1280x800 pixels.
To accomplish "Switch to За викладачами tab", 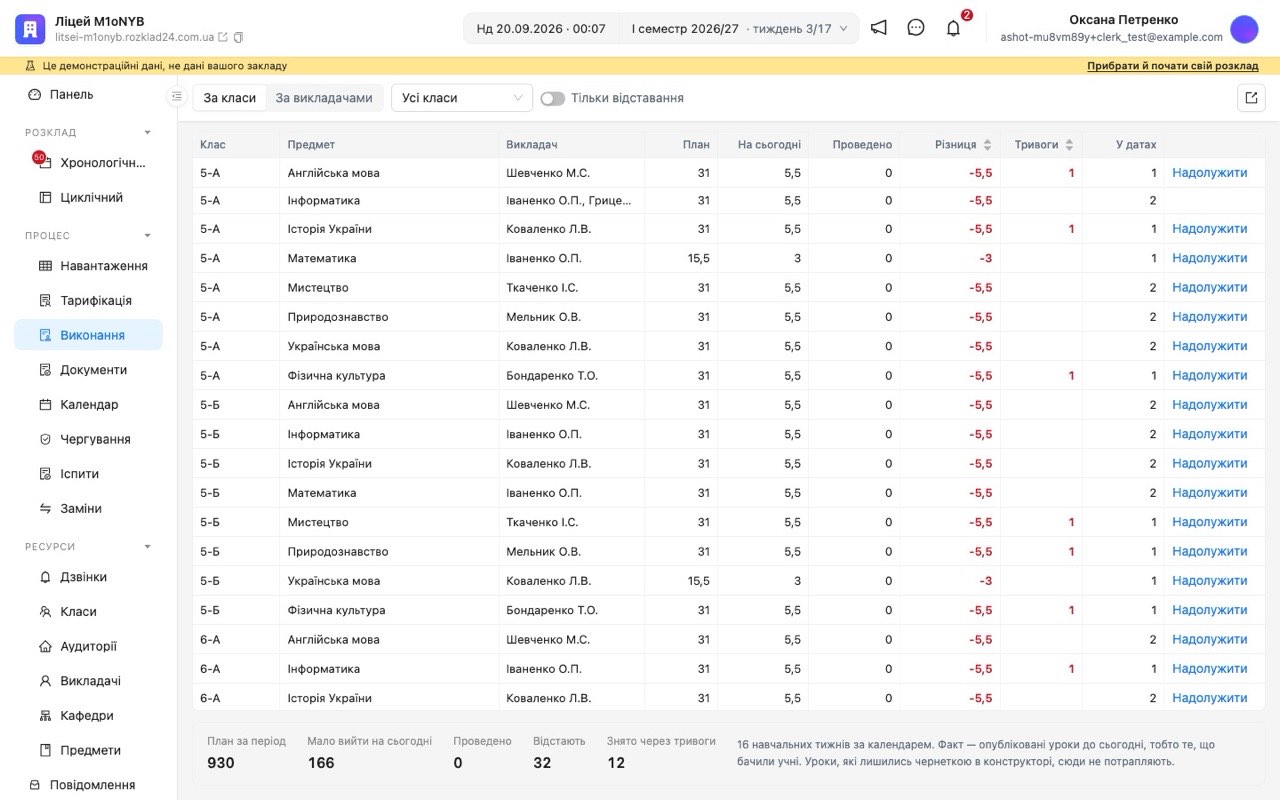I will [x=324, y=98].
